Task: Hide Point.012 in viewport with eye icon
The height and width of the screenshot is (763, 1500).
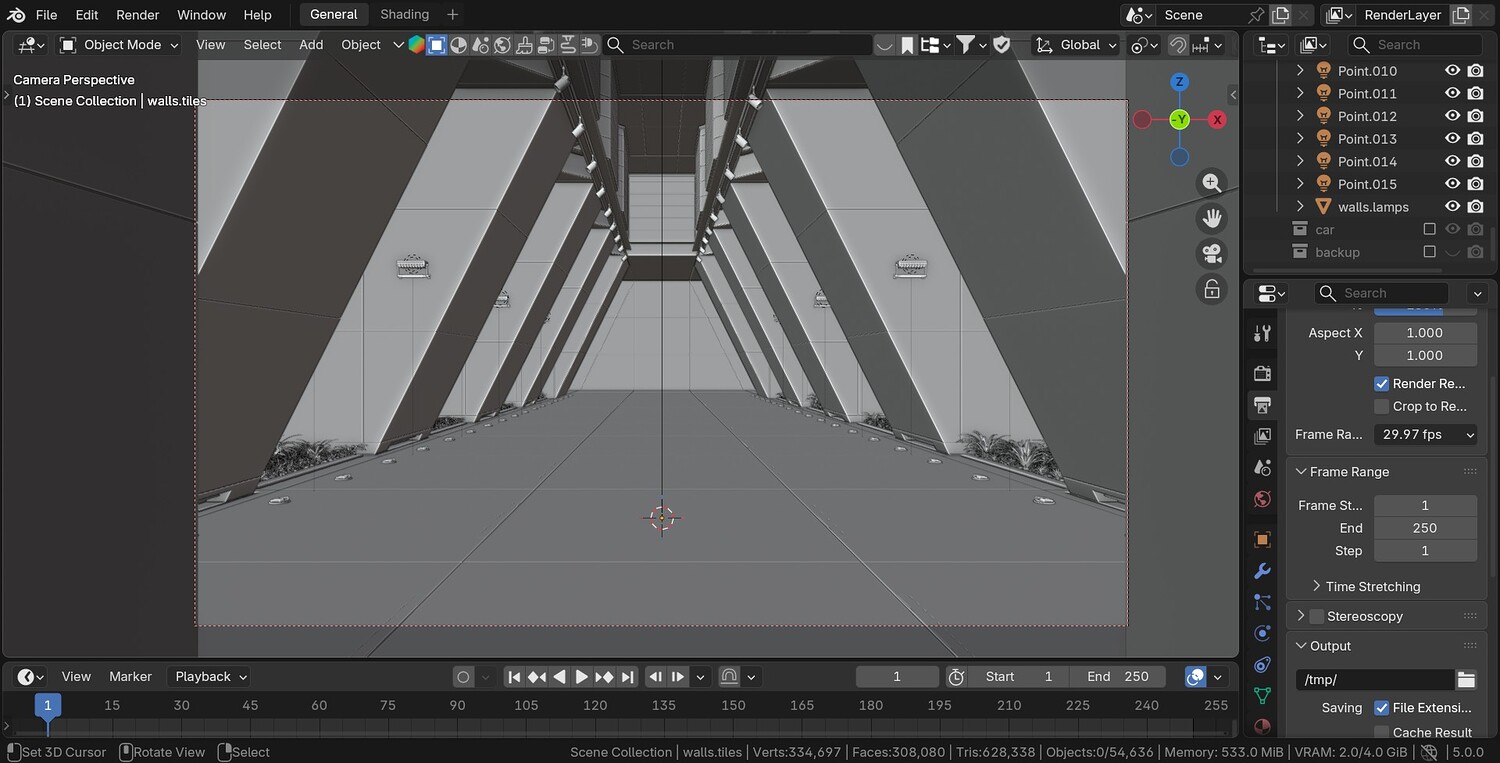Action: (x=1453, y=116)
